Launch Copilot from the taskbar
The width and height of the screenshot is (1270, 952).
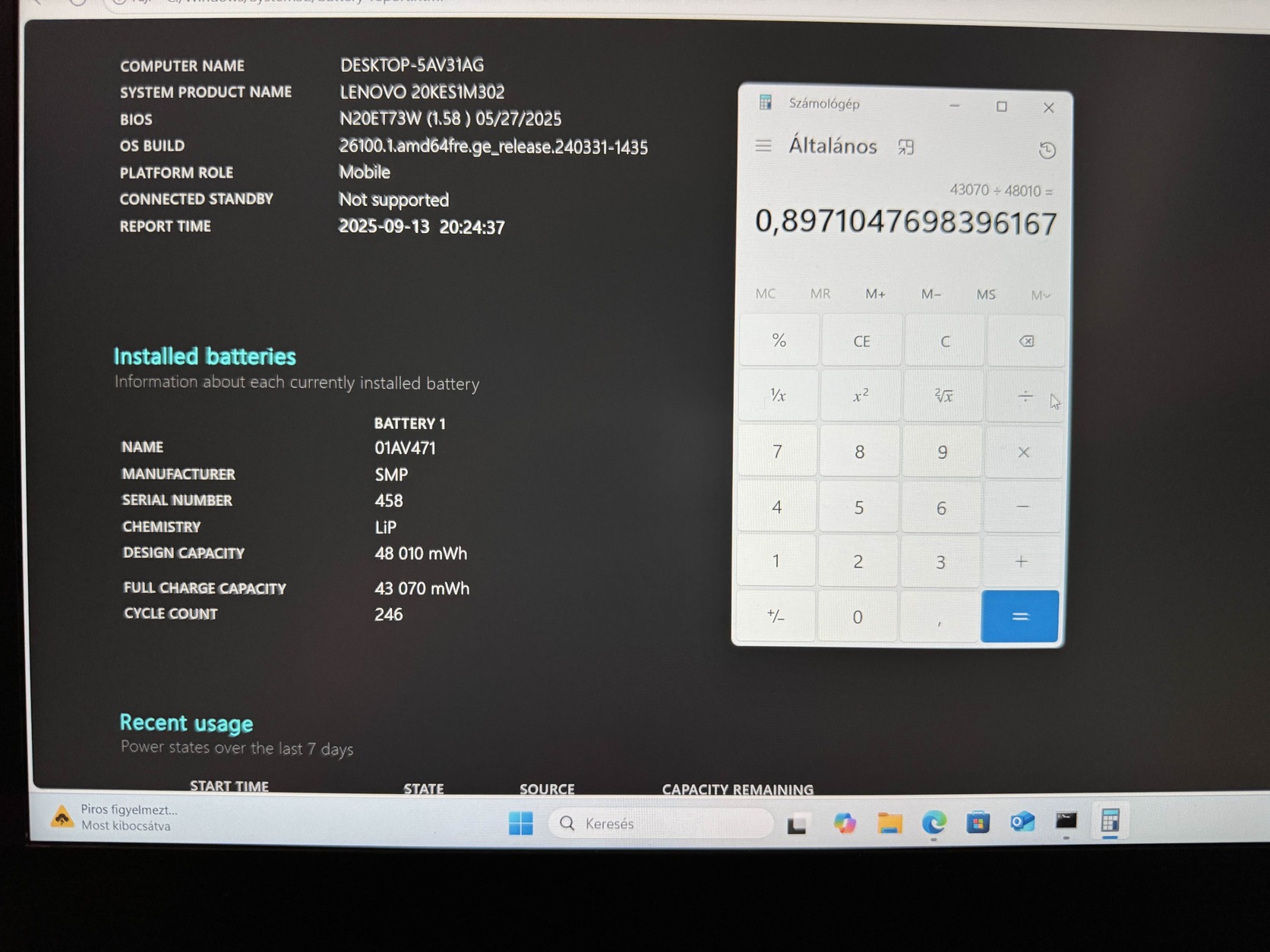(844, 823)
